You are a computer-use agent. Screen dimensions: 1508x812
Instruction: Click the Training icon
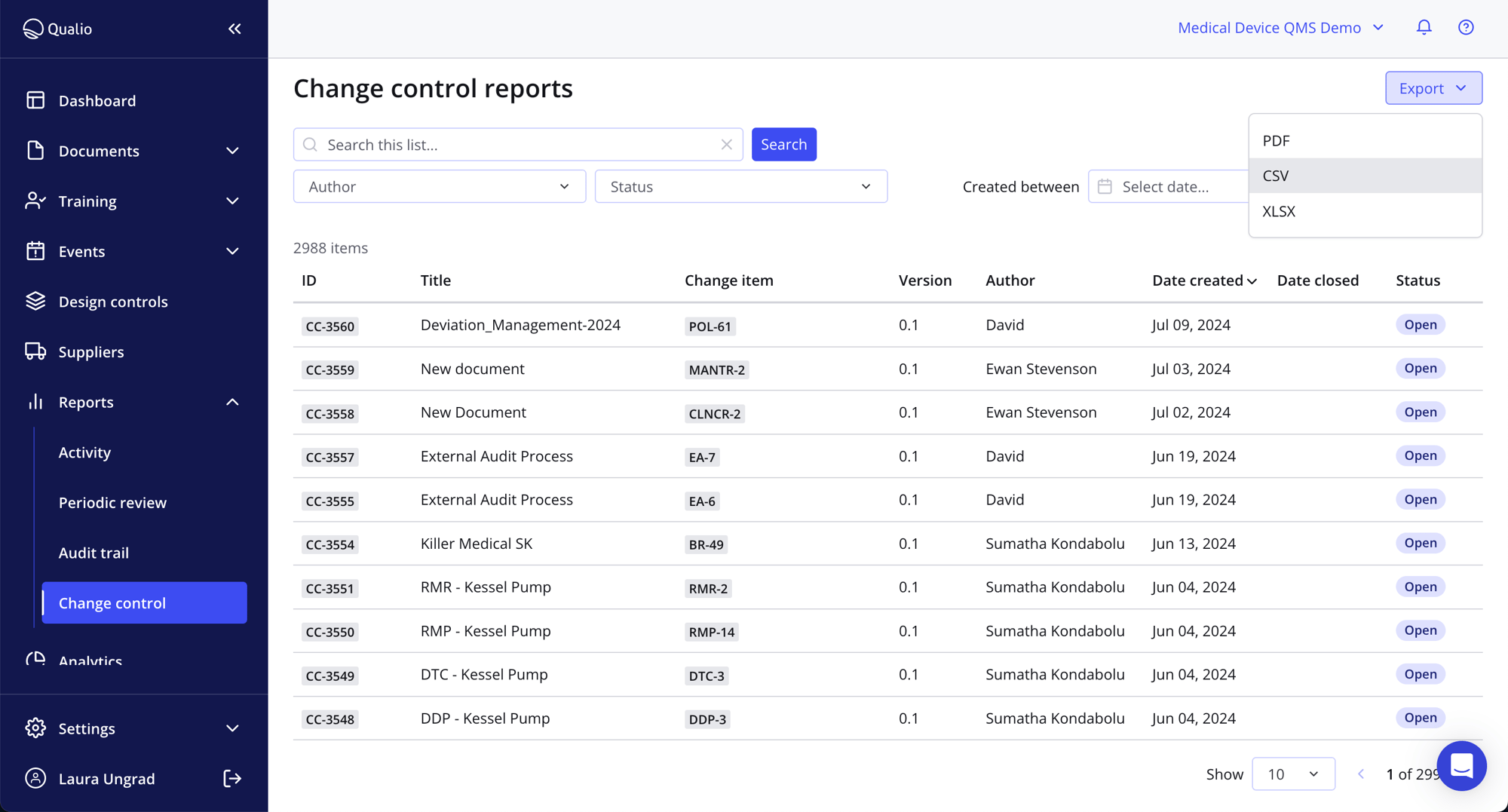[x=35, y=201]
